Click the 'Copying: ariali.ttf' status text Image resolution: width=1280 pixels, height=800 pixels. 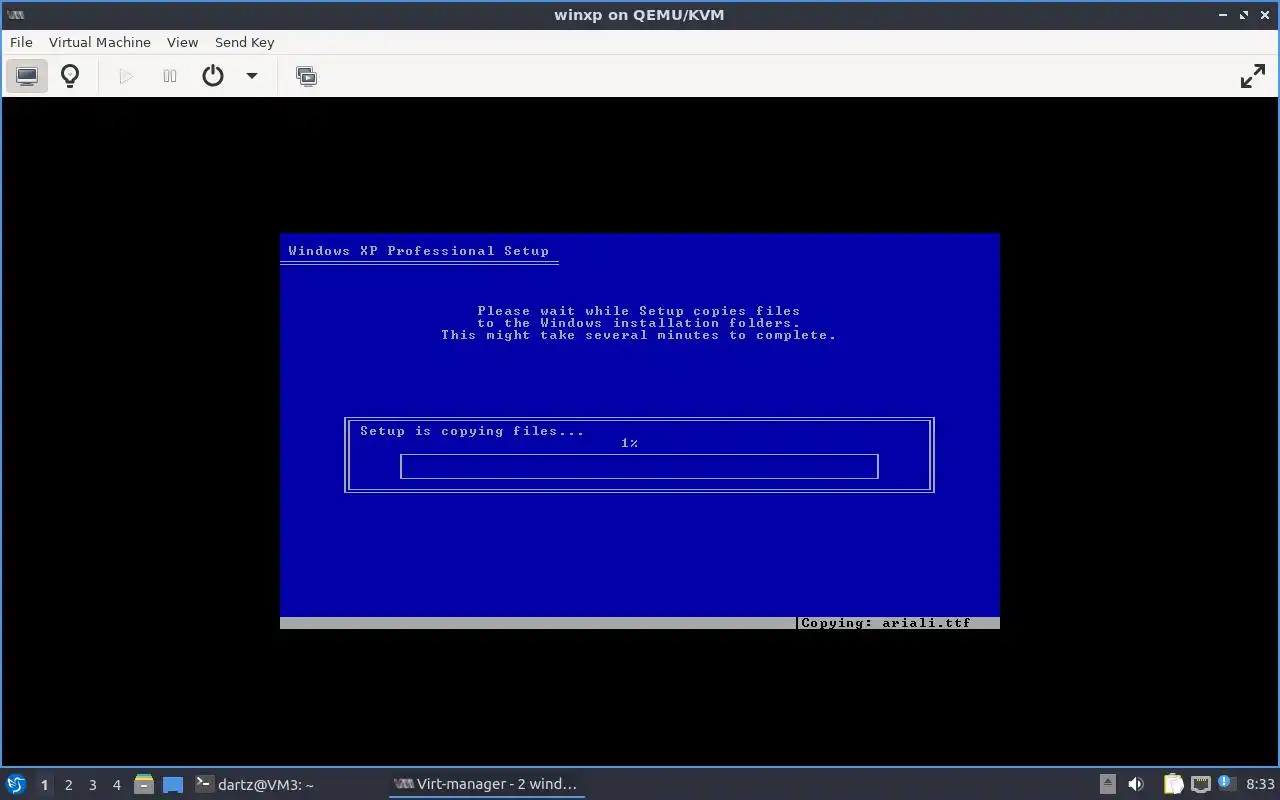(x=885, y=623)
